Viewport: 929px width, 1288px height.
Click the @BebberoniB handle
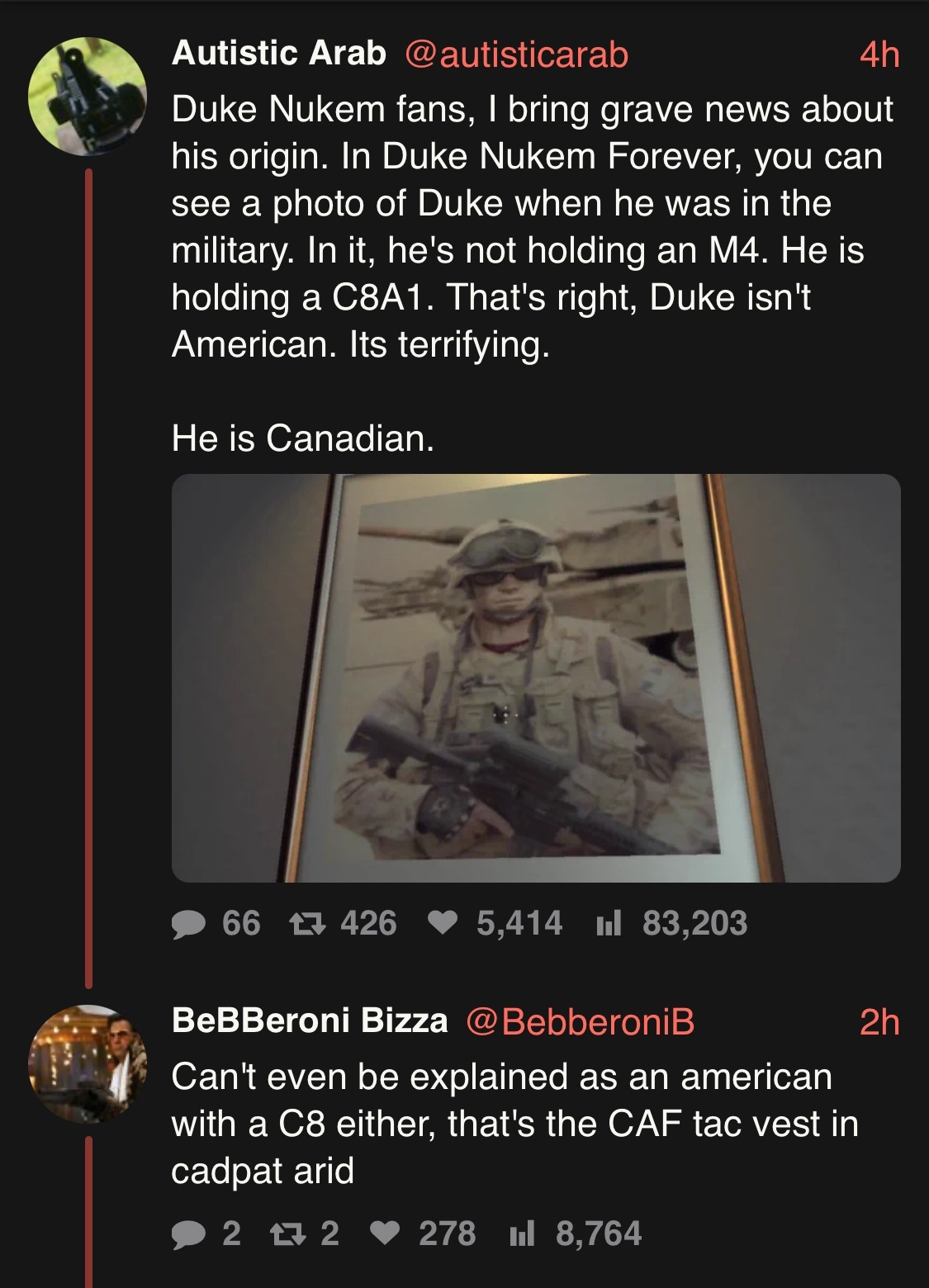[x=581, y=1022]
